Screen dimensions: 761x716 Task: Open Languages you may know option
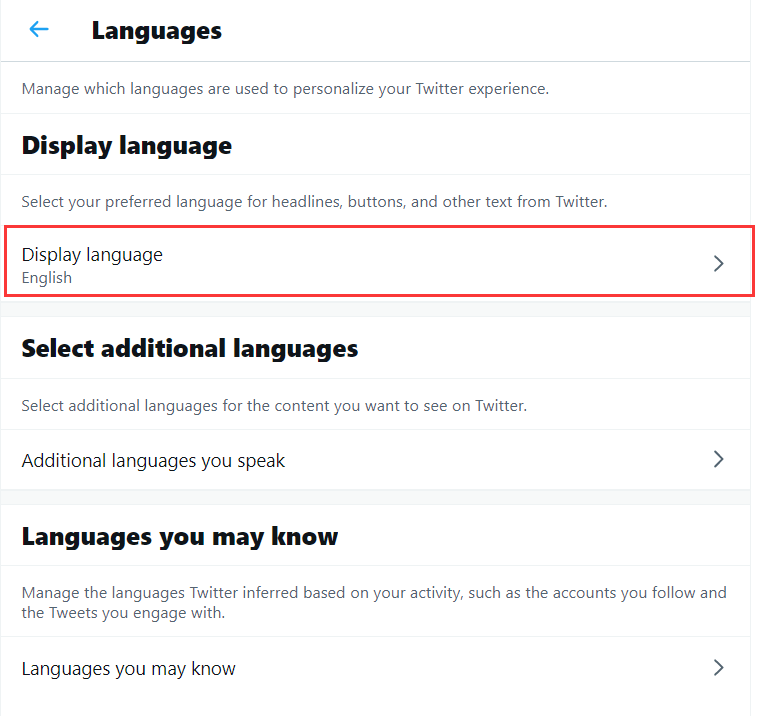coord(376,668)
